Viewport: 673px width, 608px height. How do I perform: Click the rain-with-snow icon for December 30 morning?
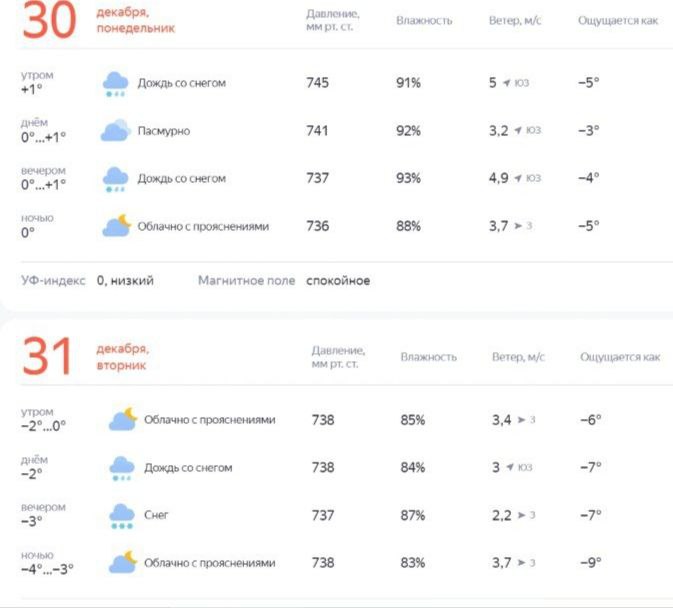point(116,84)
